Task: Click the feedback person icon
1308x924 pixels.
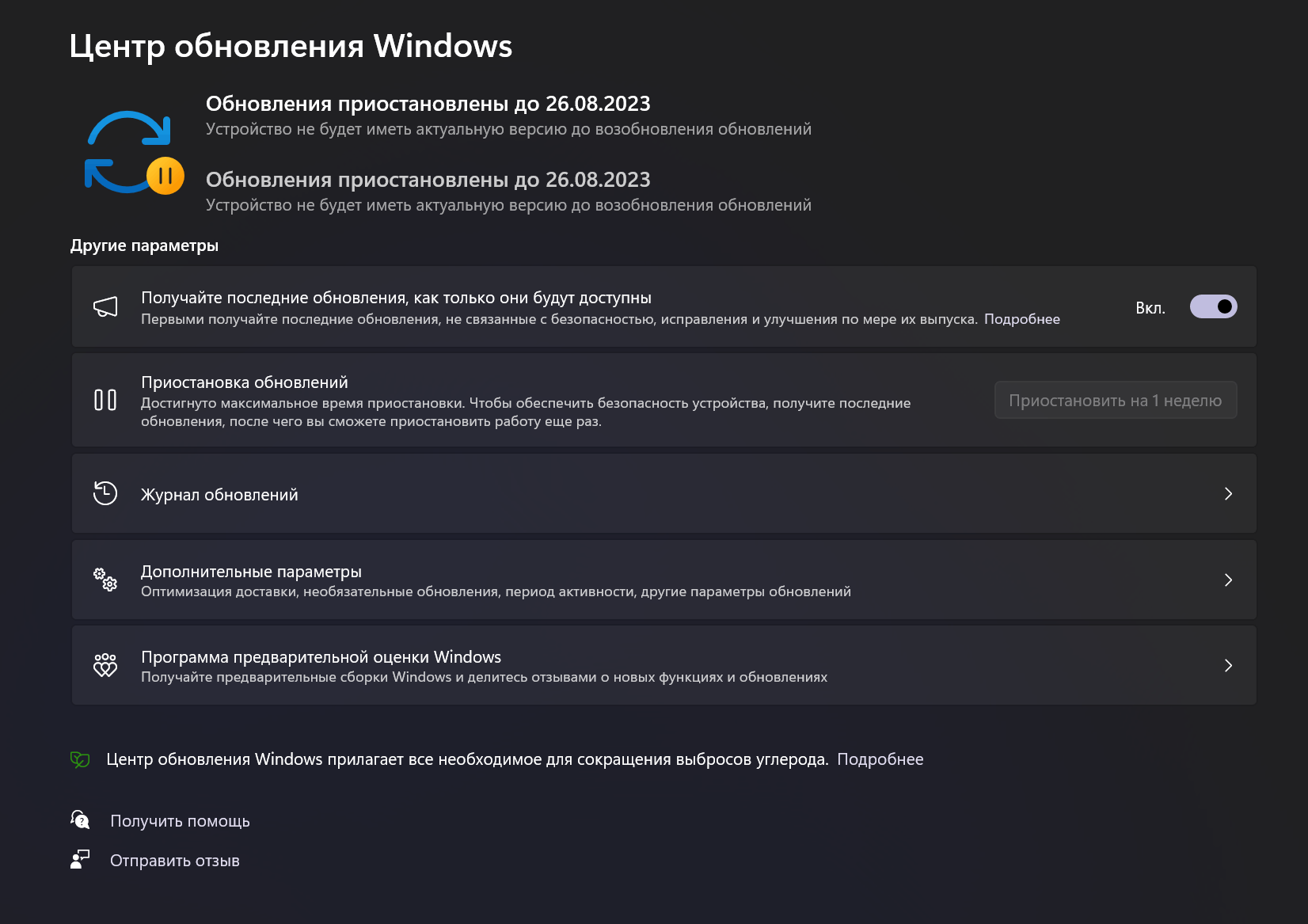Action: (80, 860)
